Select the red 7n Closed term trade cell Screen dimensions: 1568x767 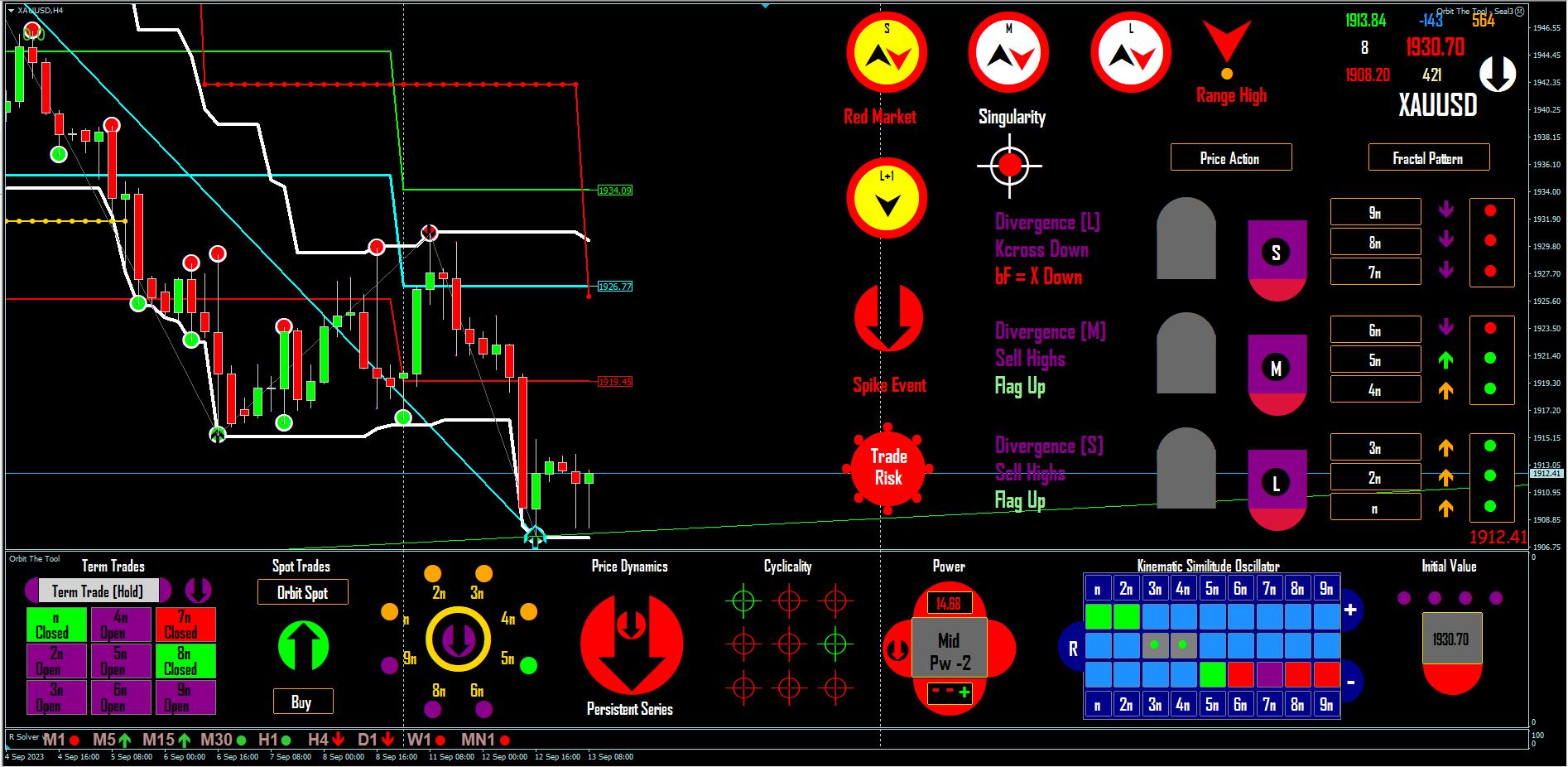185,625
